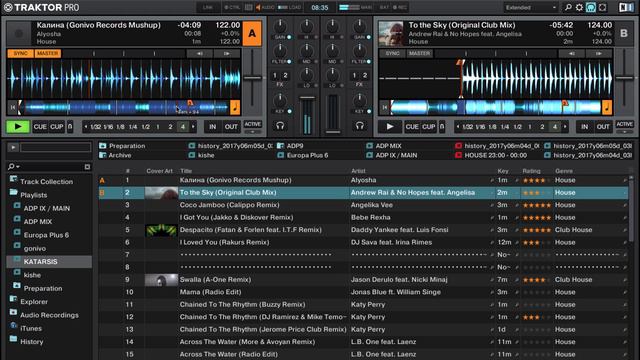Open the ADP9 favorites shortcut

[x=295, y=146]
